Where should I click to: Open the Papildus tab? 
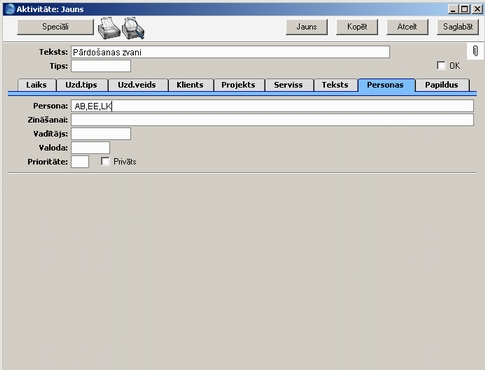click(442, 85)
